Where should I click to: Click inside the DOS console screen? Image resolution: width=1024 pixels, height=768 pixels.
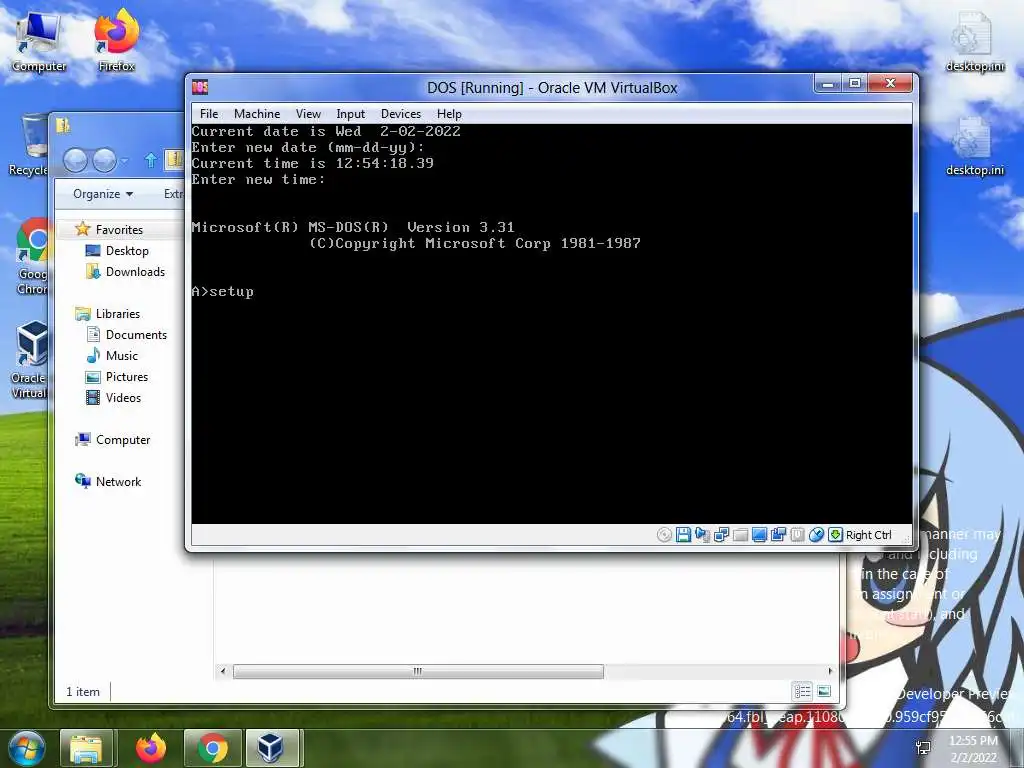point(552,324)
